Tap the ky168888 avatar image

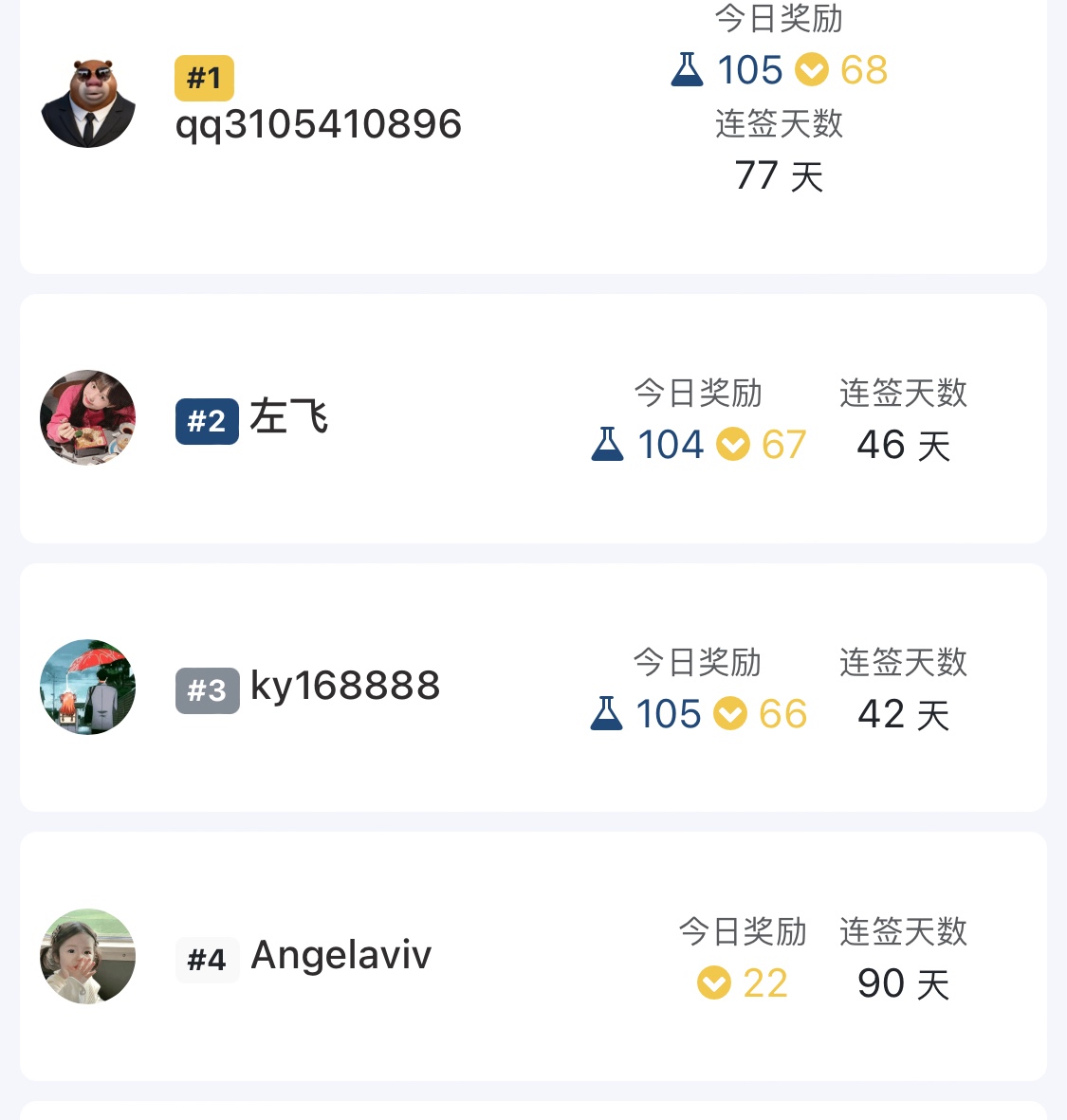pyautogui.click(x=88, y=687)
